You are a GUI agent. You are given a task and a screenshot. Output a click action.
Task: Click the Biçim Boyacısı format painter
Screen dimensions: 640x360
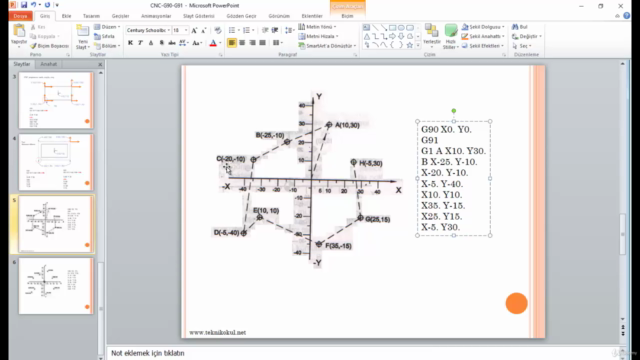[x=49, y=46]
